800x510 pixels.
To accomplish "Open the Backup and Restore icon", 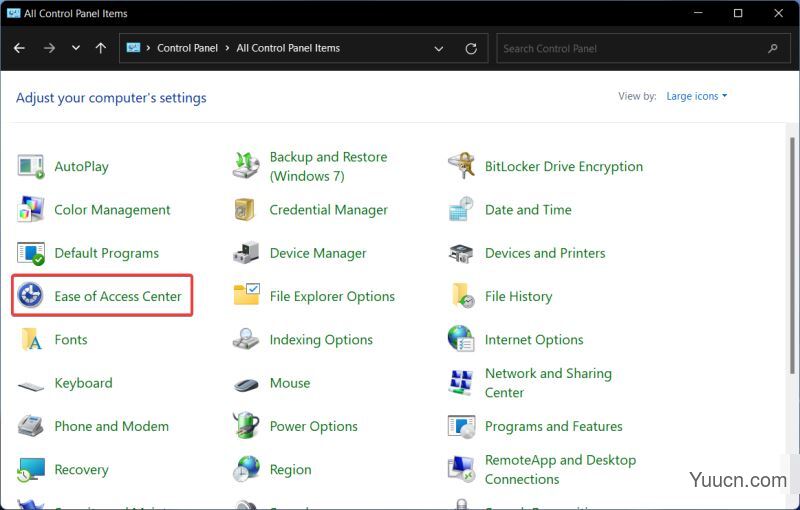I will [246, 166].
